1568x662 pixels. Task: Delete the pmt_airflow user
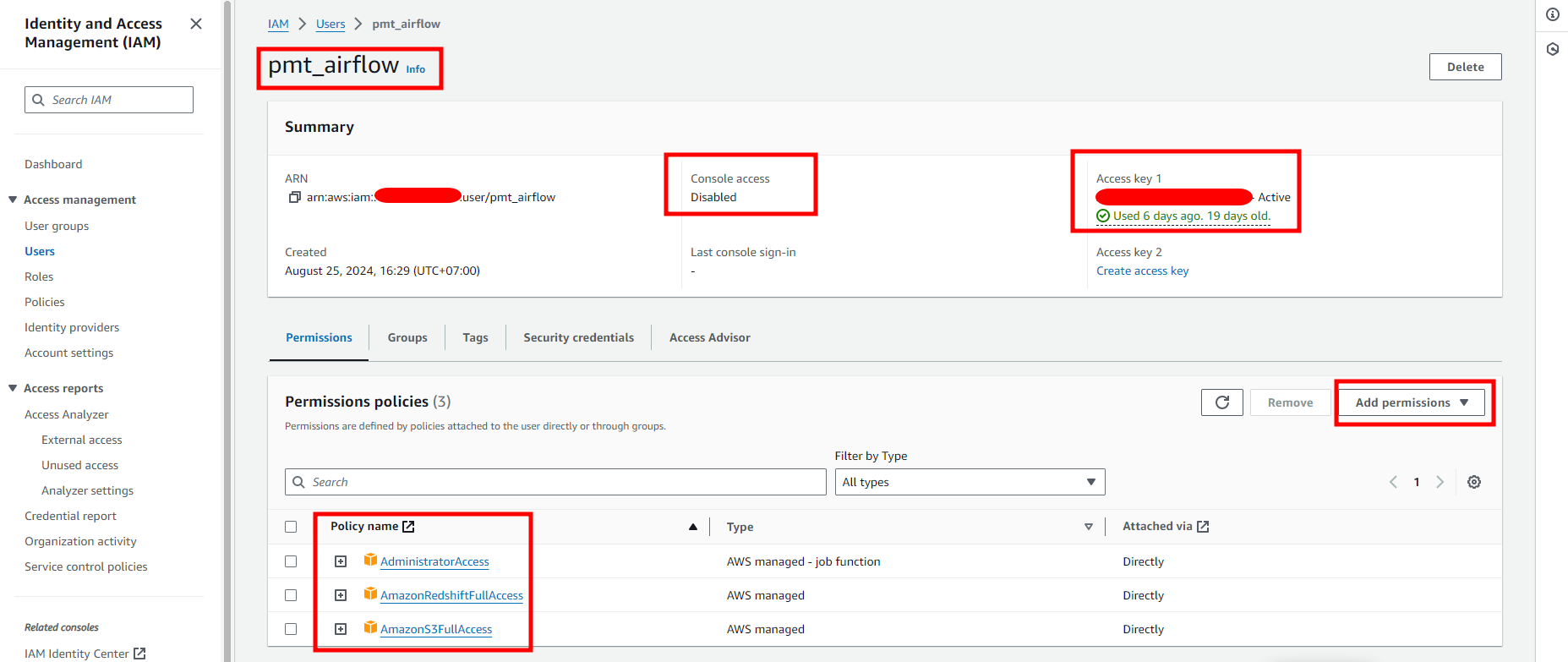pos(1465,67)
